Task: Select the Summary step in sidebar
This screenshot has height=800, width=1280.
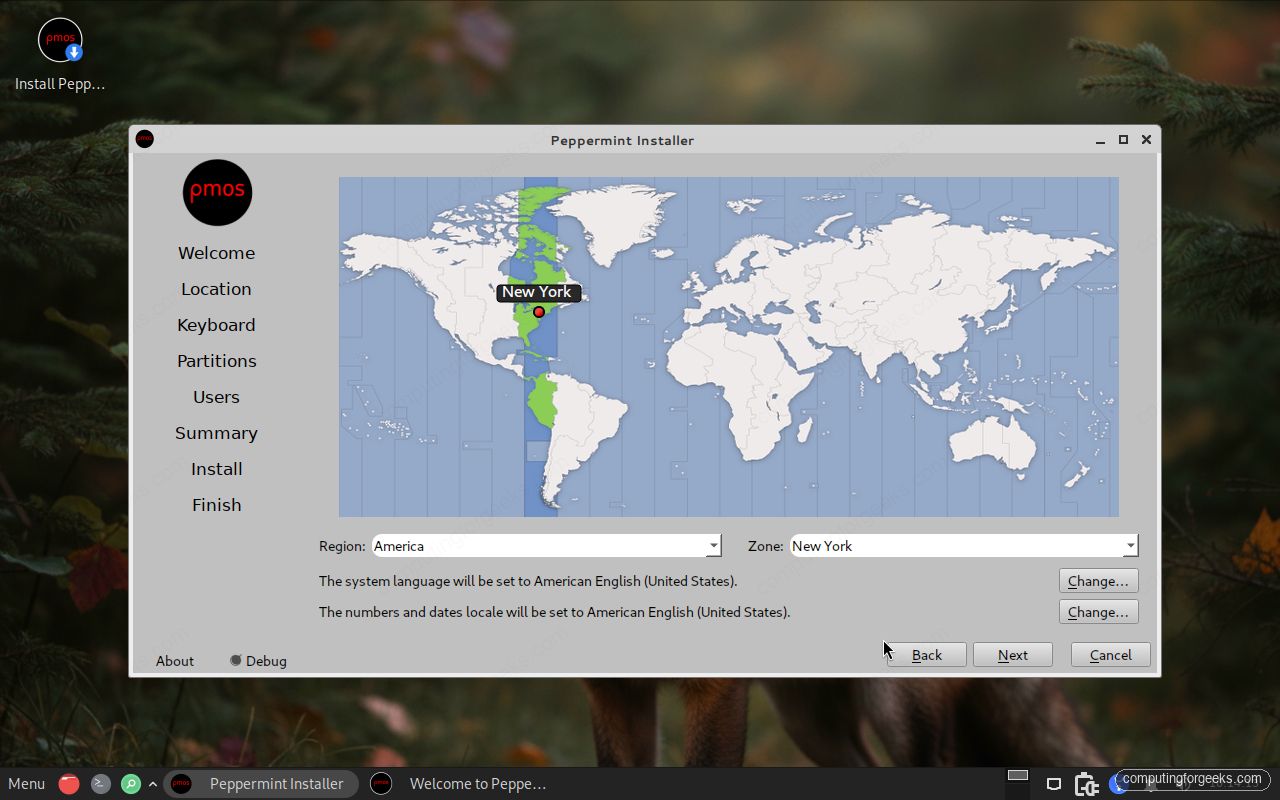Action: tap(217, 433)
